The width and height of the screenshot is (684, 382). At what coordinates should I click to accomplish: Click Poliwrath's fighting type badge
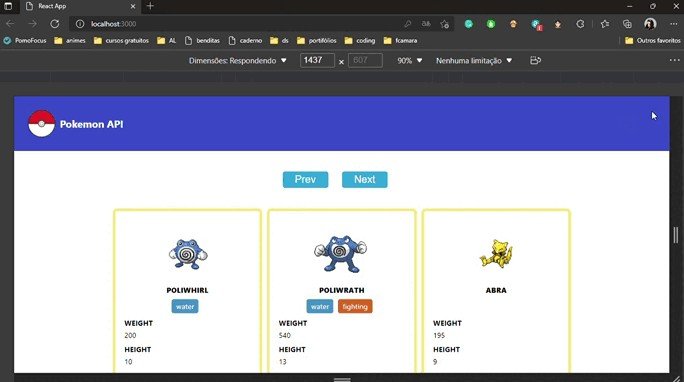tap(355, 307)
